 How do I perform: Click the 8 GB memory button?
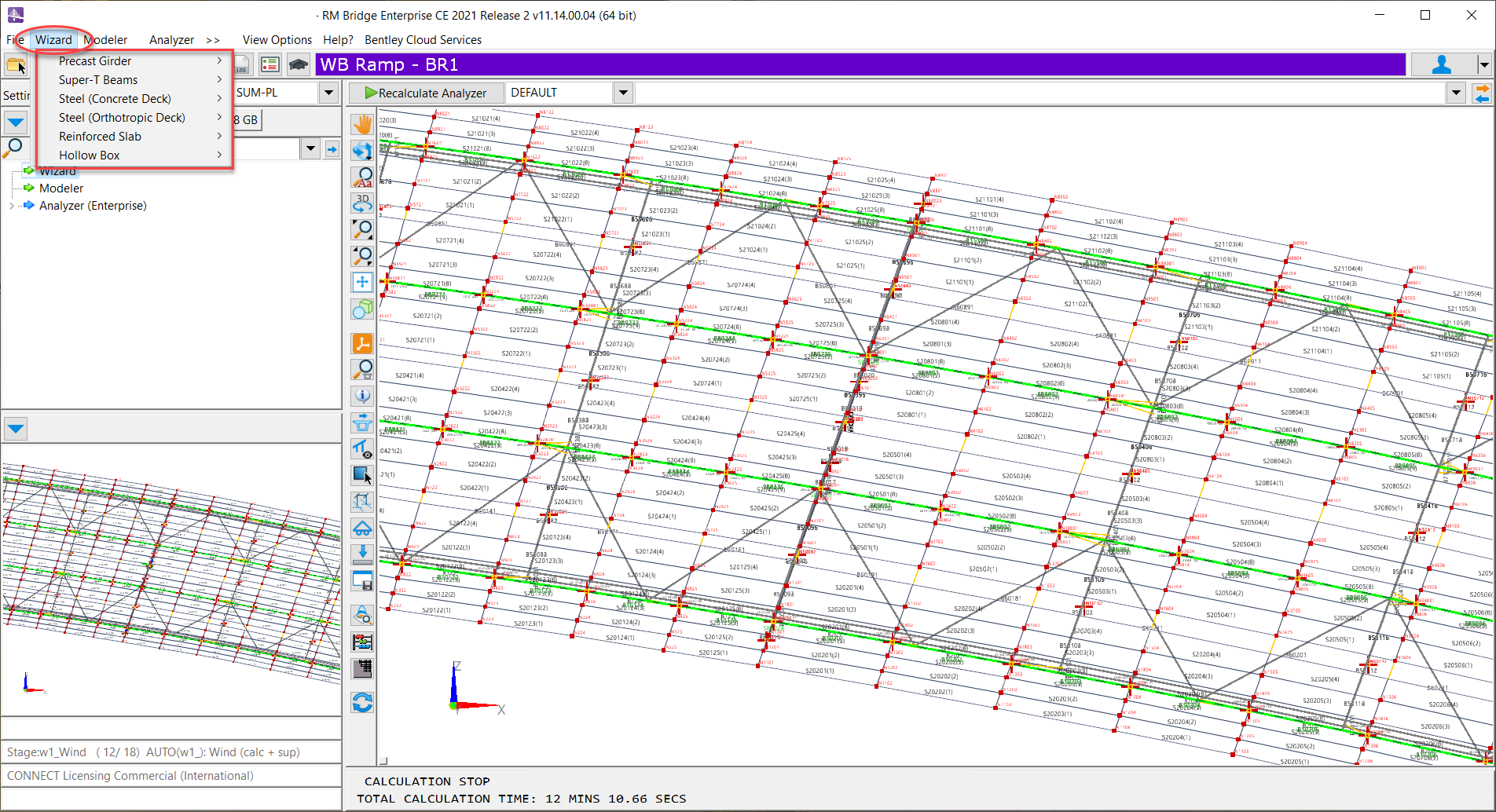pyautogui.click(x=246, y=120)
